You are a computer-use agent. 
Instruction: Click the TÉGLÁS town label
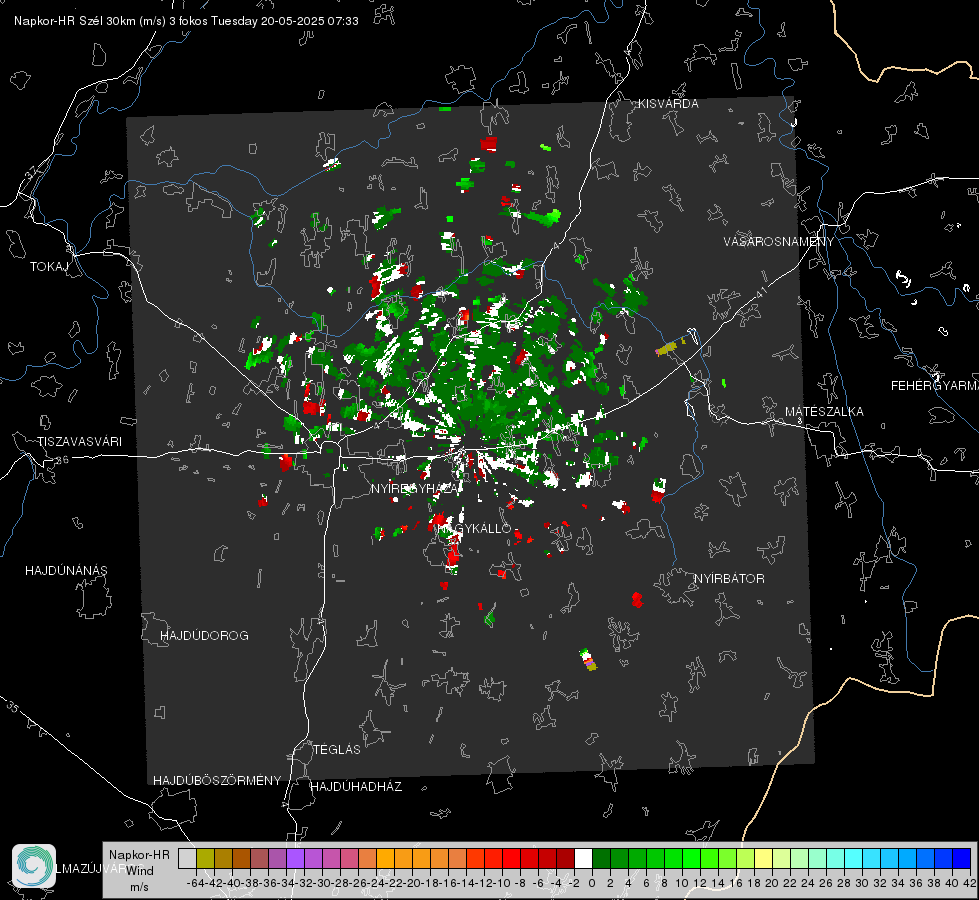[x=337, y=750]
